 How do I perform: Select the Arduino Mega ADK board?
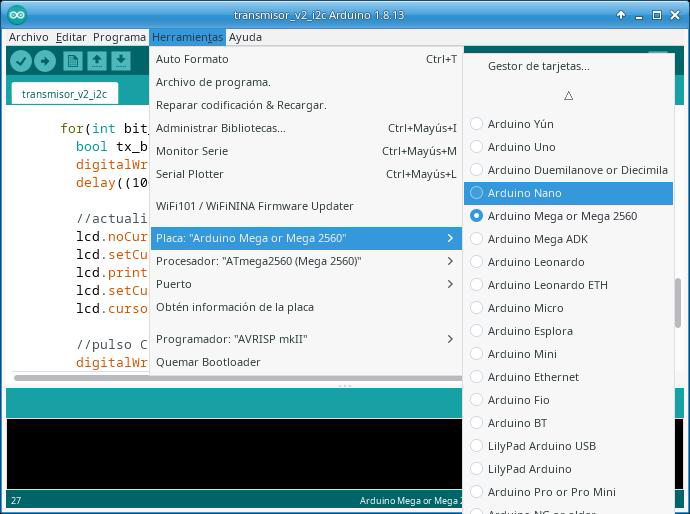568,239
